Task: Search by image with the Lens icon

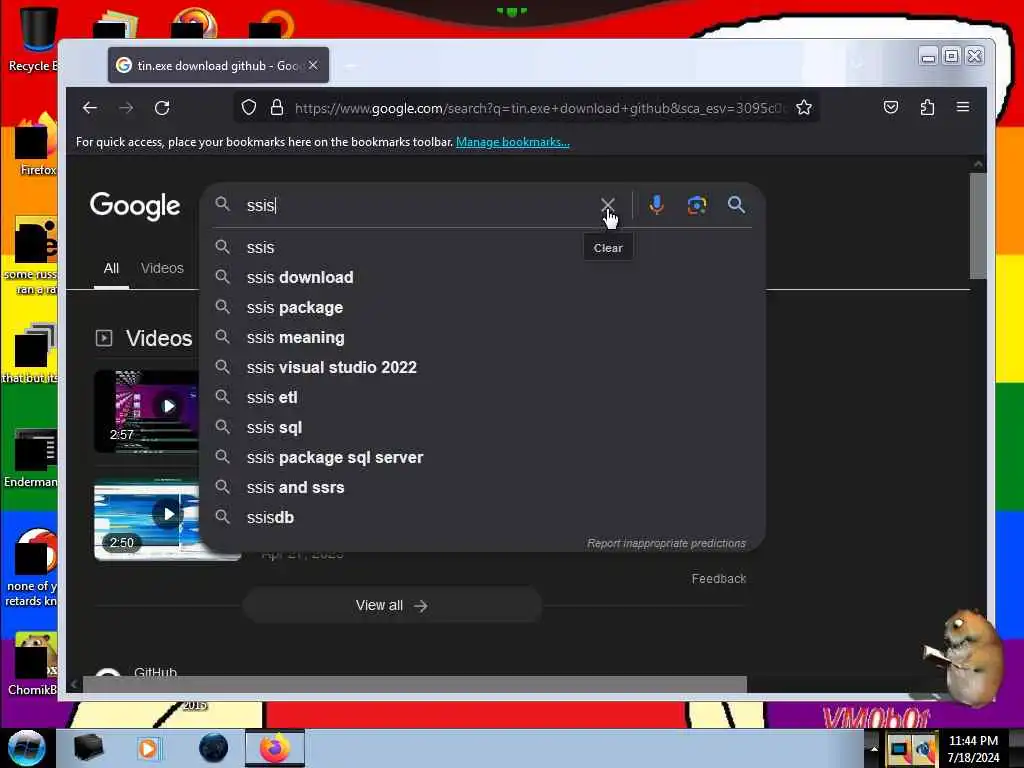Action: (x=697, y=205)
